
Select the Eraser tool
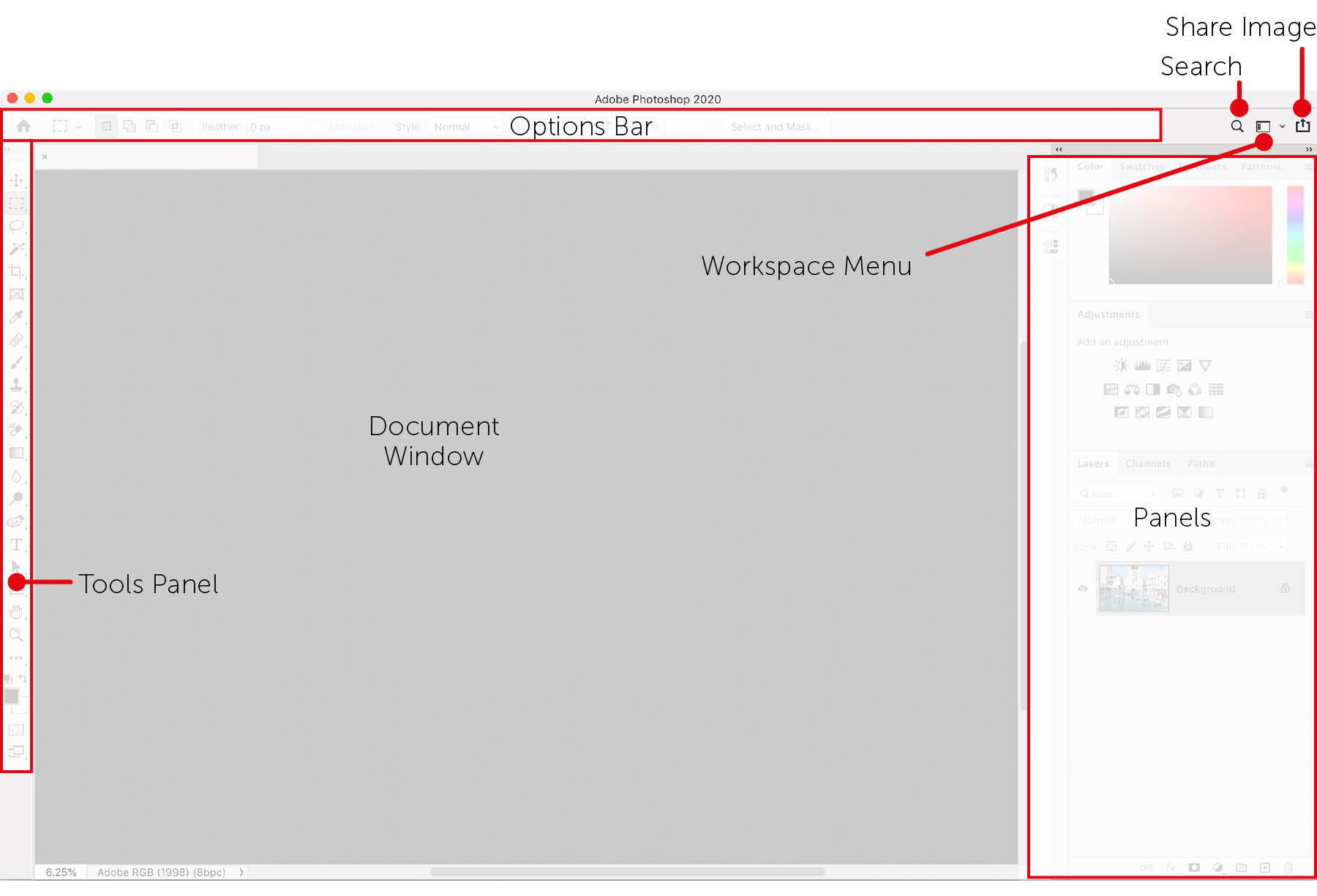[x=16, y=430]
